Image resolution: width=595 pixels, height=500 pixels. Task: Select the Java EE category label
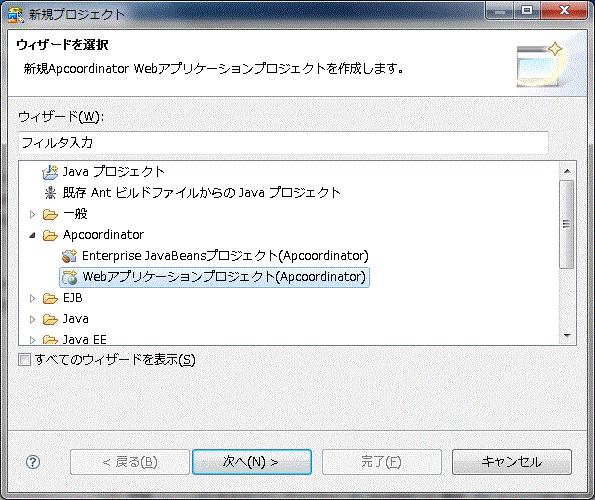[x=85, y=340]
